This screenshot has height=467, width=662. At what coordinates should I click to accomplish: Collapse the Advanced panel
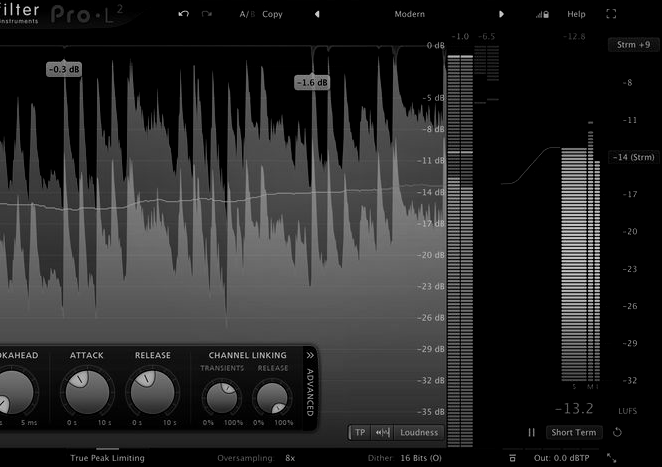[310, 355]
